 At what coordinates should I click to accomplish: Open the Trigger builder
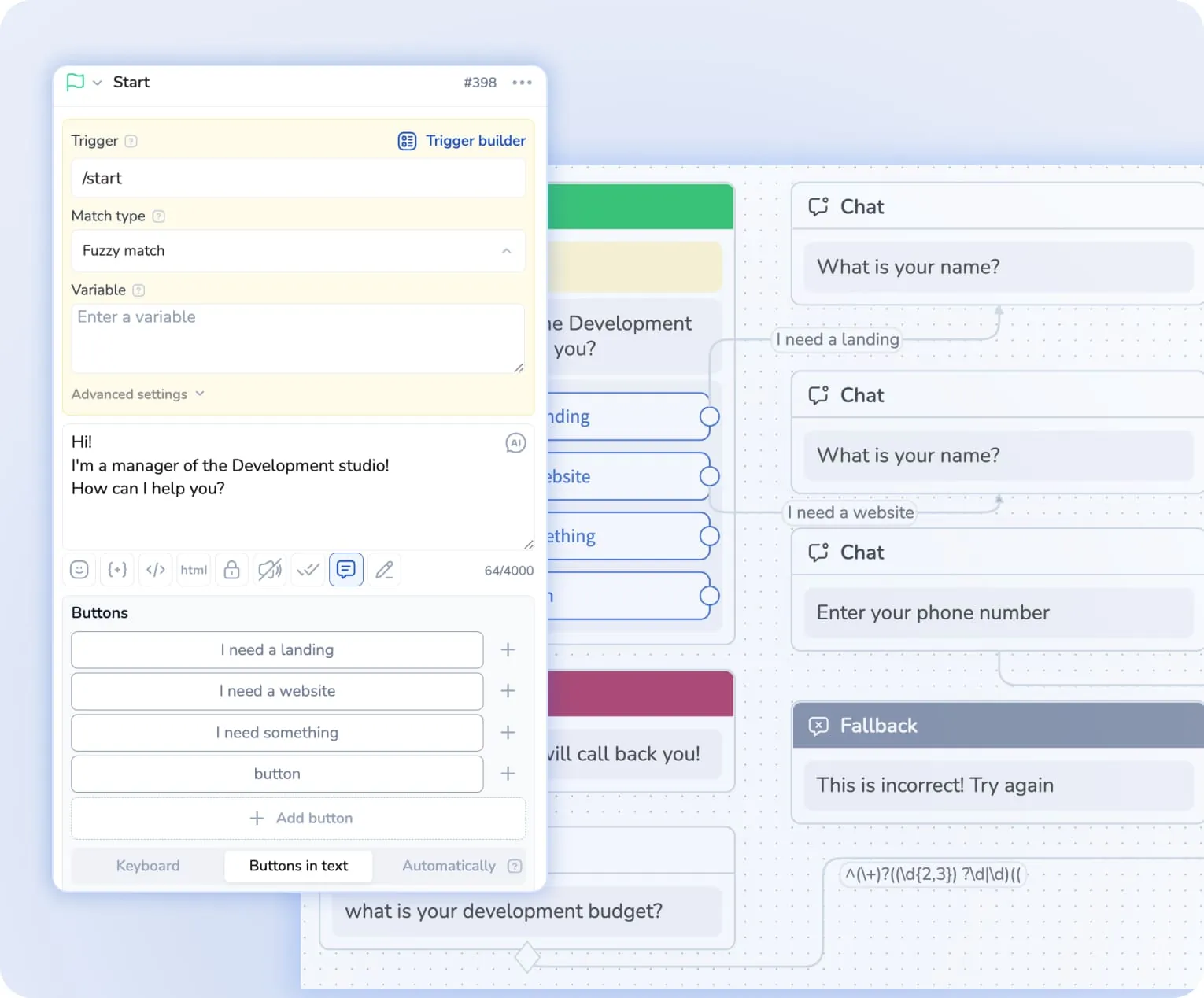[462, 140]
